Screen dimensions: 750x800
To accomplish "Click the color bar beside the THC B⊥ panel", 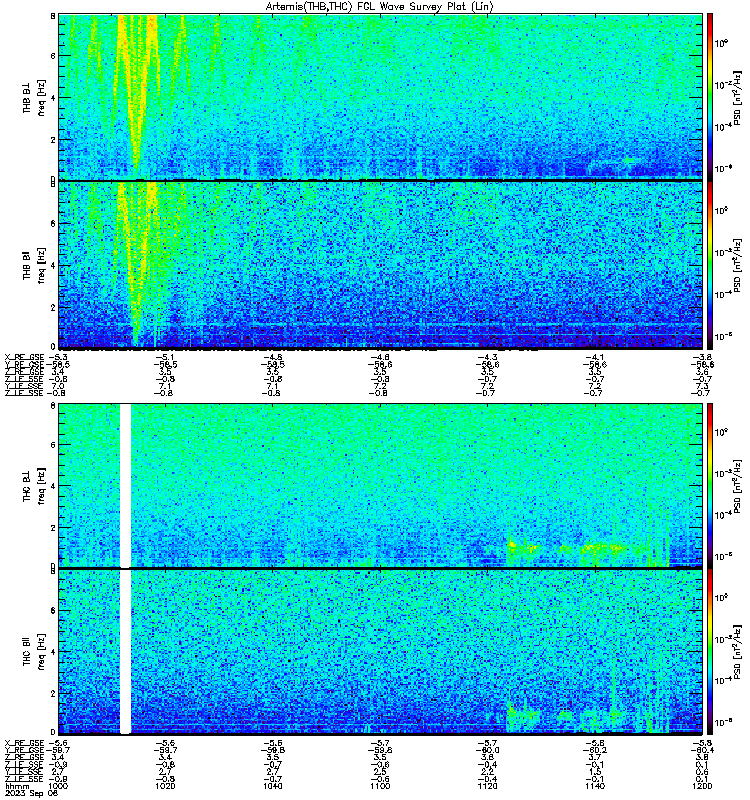I will 710,485.
